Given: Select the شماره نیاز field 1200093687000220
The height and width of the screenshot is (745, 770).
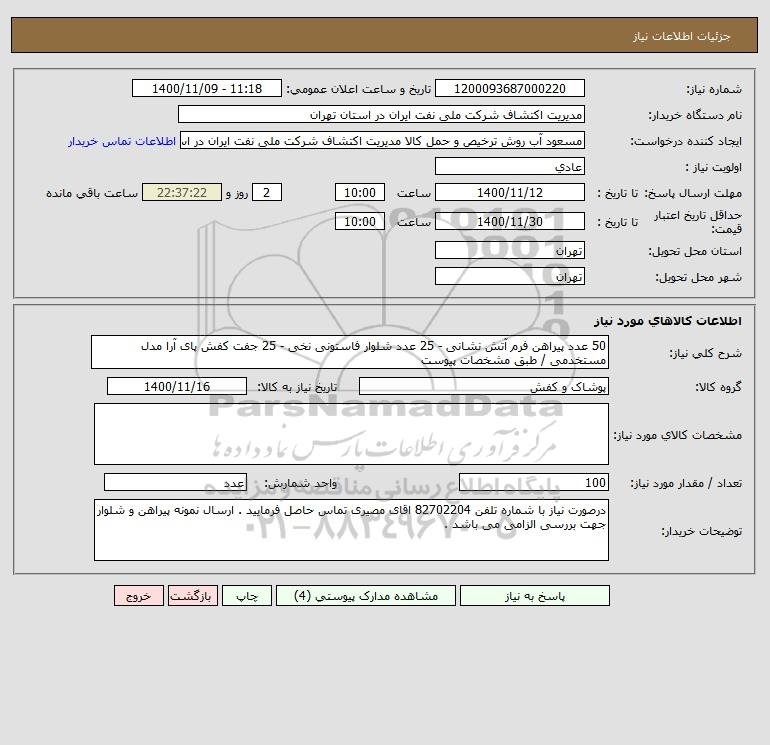Looking at the screenshot, I should click(510, 88).
